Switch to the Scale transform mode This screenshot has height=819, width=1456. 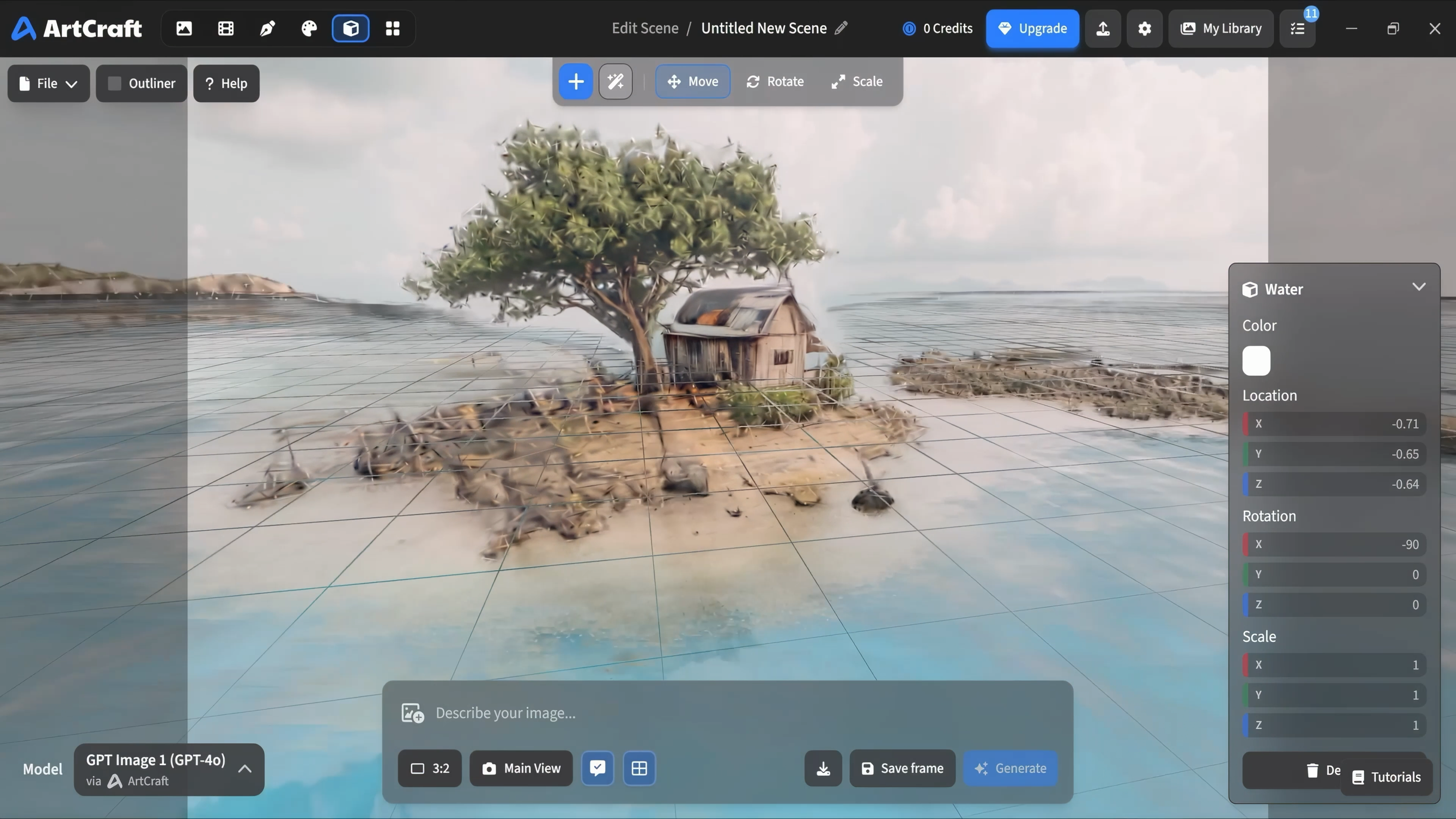(857, 82)
